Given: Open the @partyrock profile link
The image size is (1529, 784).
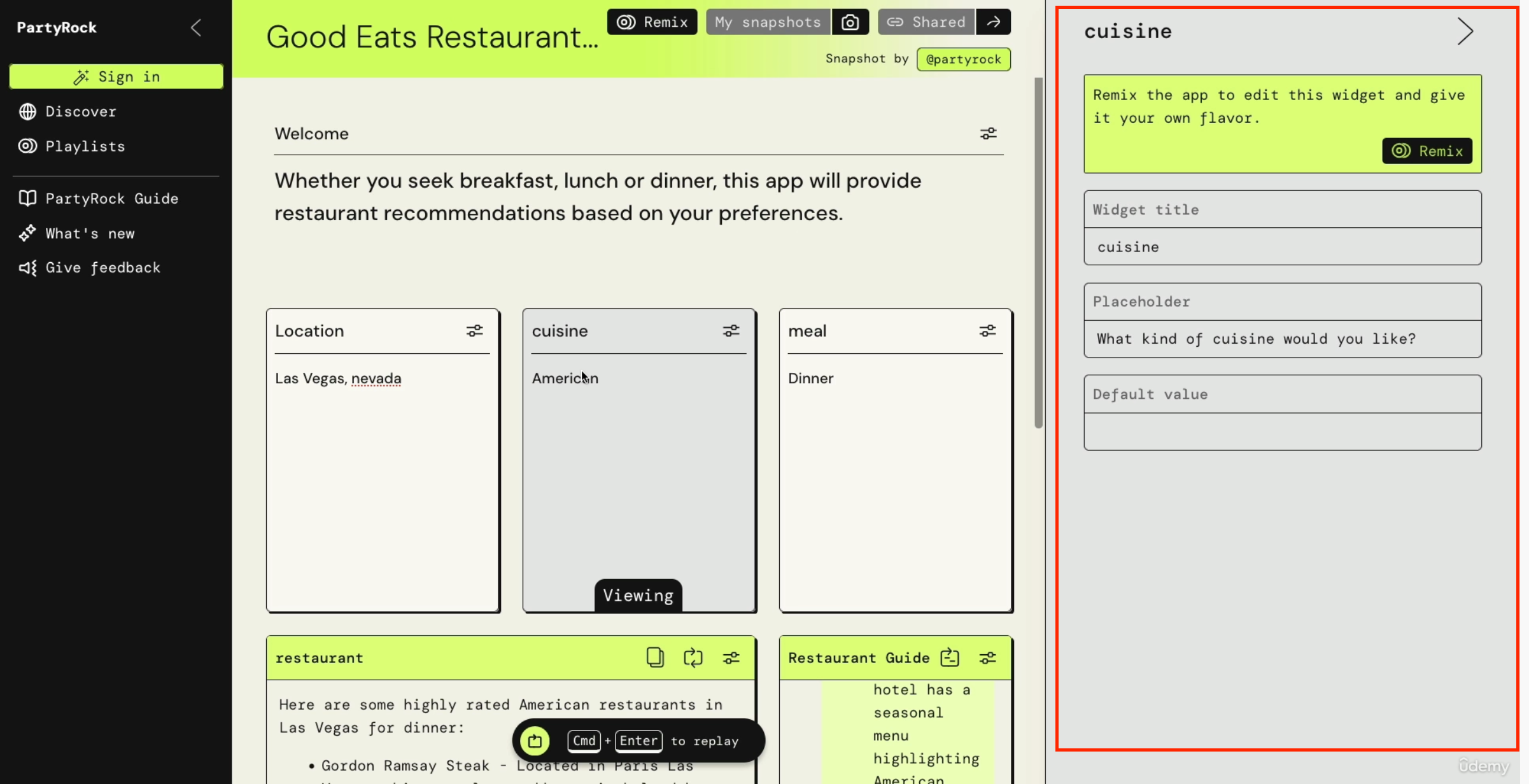Looking at the screenshot, I should pos(963,59).
